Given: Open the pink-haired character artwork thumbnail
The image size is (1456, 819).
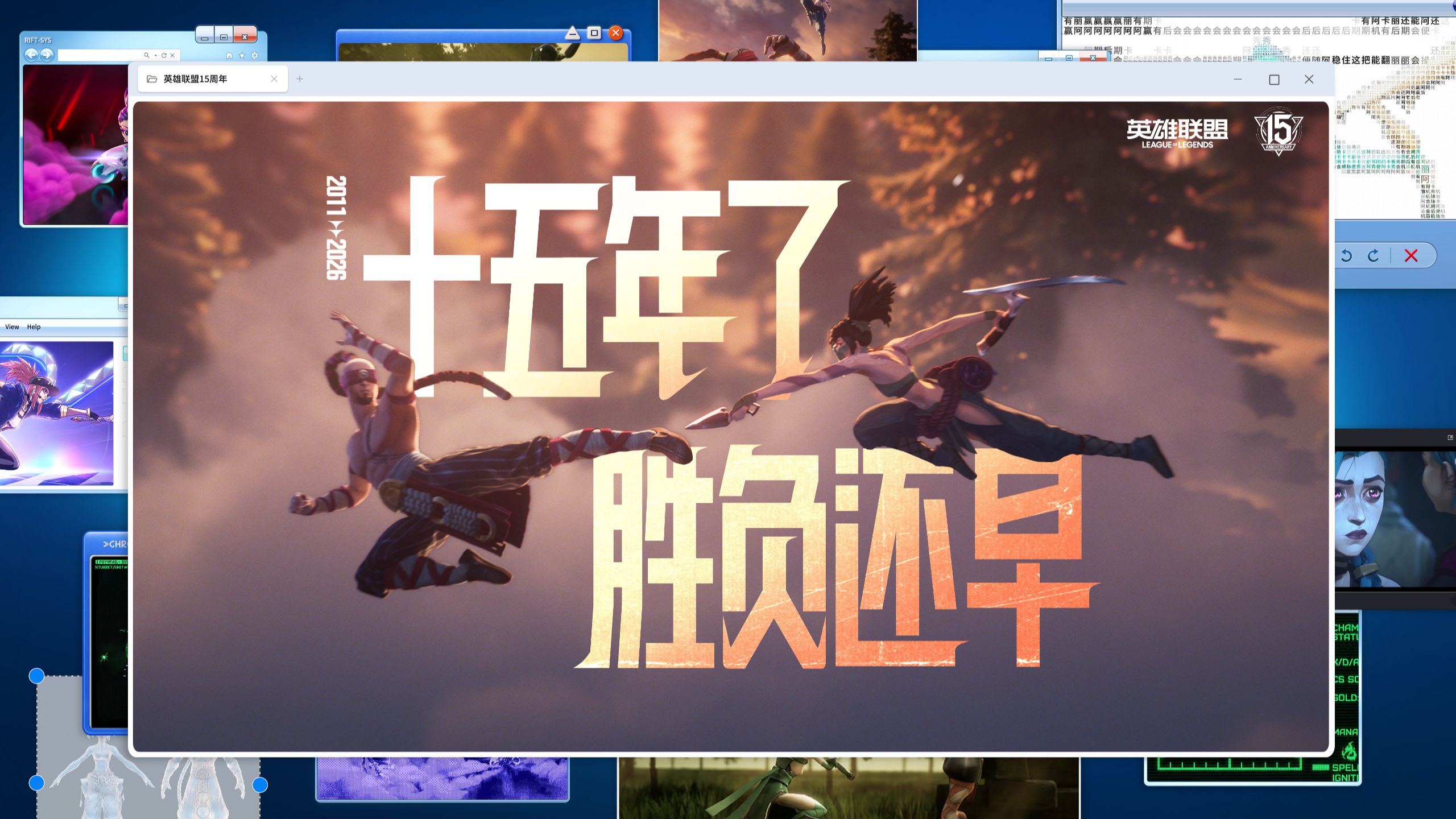Looking at the screenshot, I should tap(56, 413).
